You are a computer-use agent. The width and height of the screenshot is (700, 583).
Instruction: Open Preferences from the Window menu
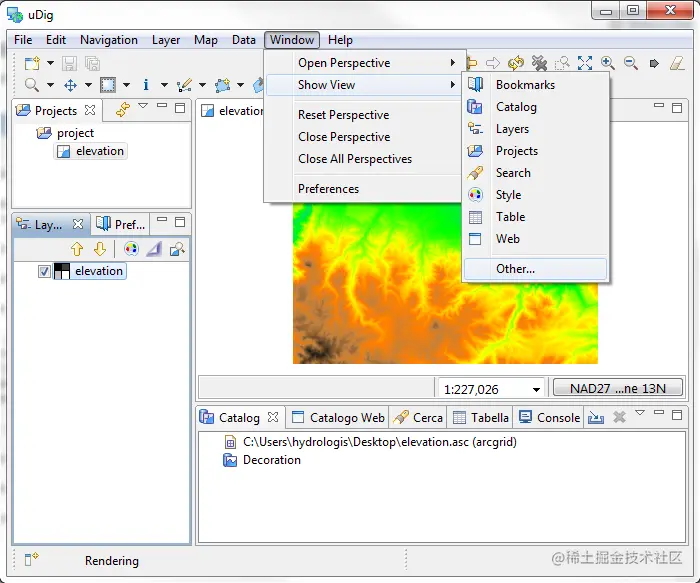pos(364,189)
